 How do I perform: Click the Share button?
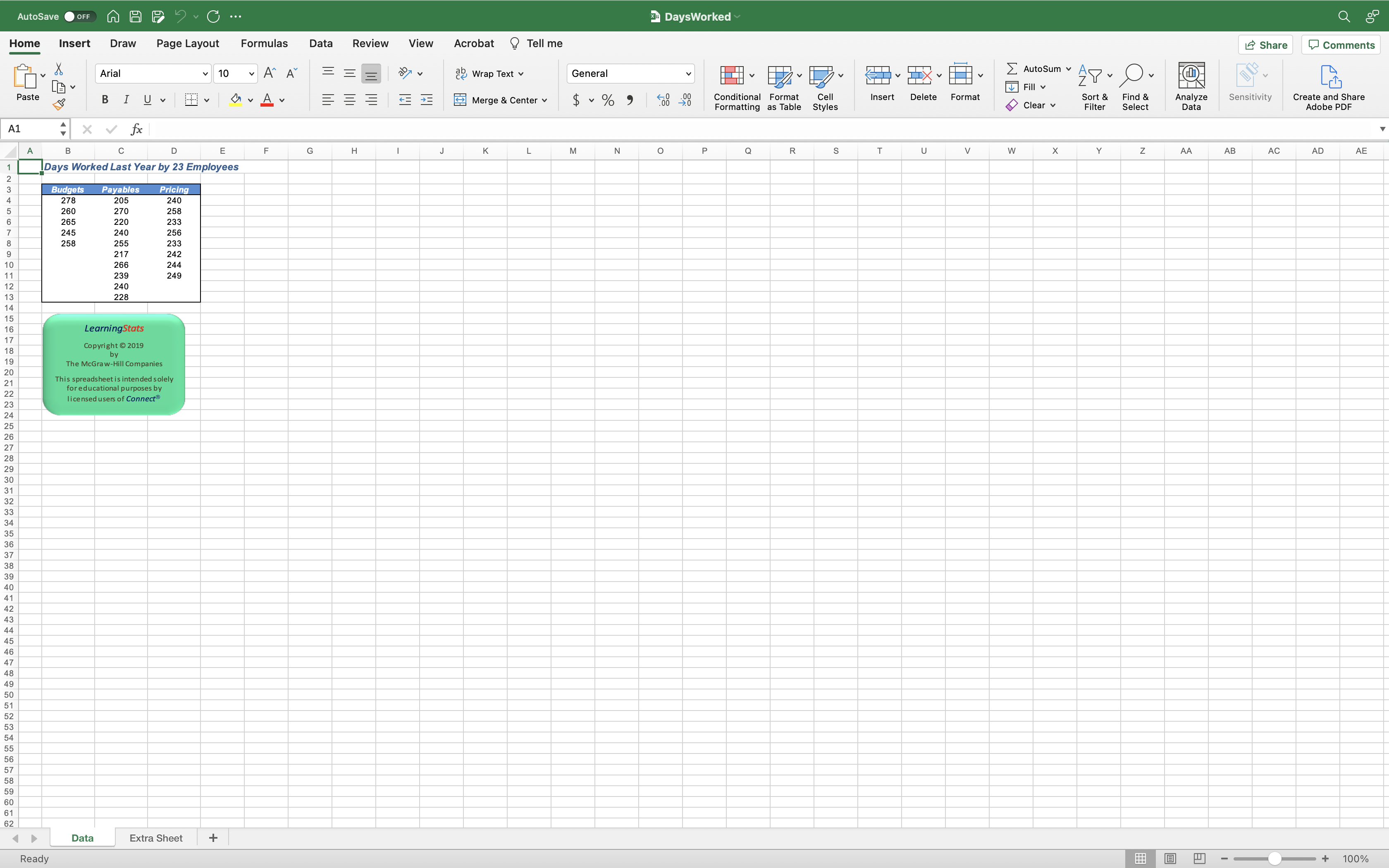1265,45
